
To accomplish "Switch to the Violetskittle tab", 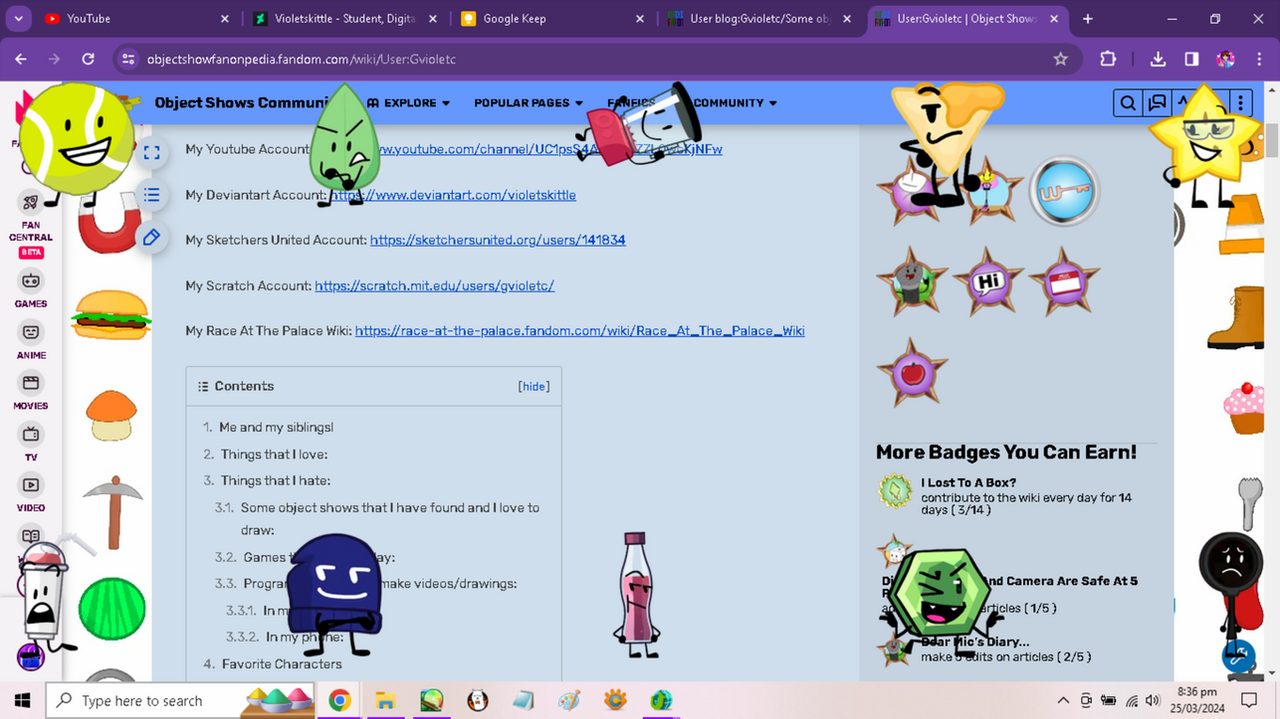I will (345, 18).
